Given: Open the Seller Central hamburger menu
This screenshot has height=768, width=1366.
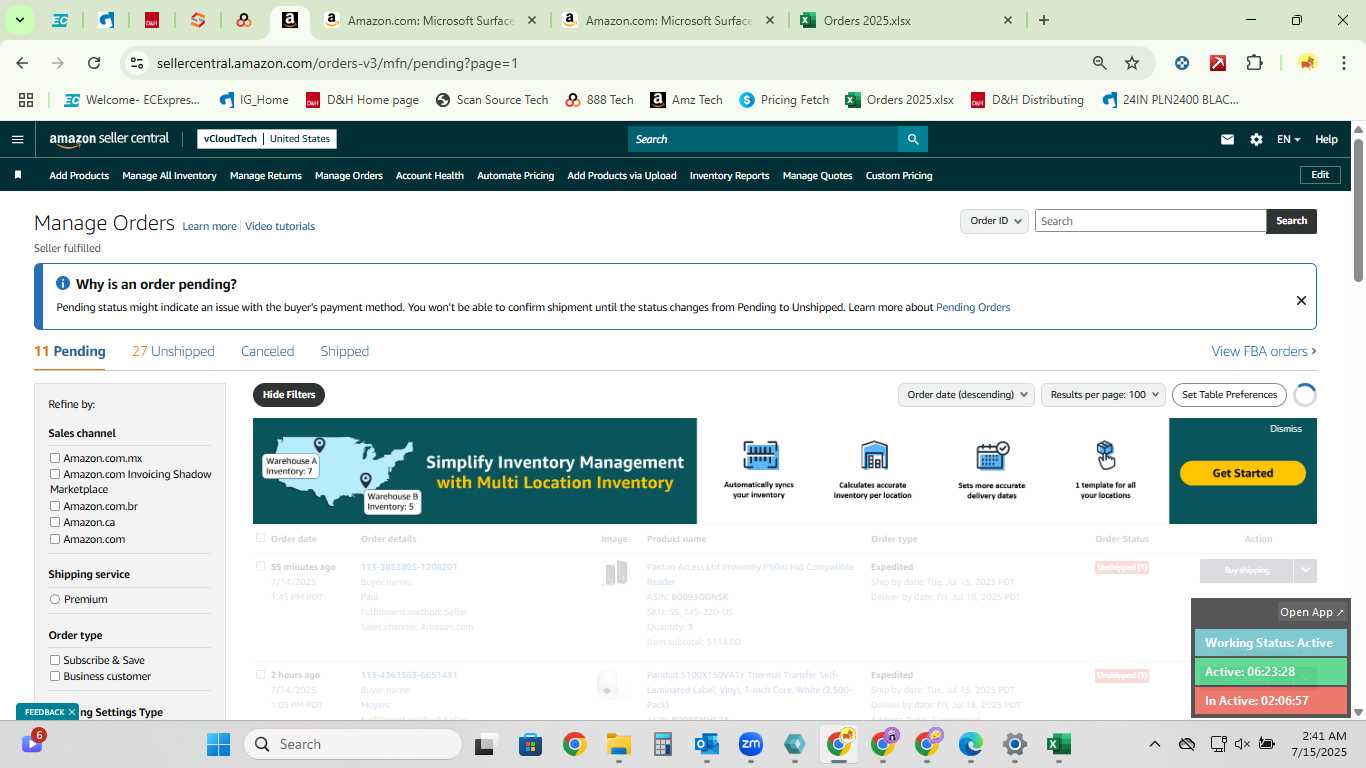Looking at the screenshot, I should [x=17, y=139].
